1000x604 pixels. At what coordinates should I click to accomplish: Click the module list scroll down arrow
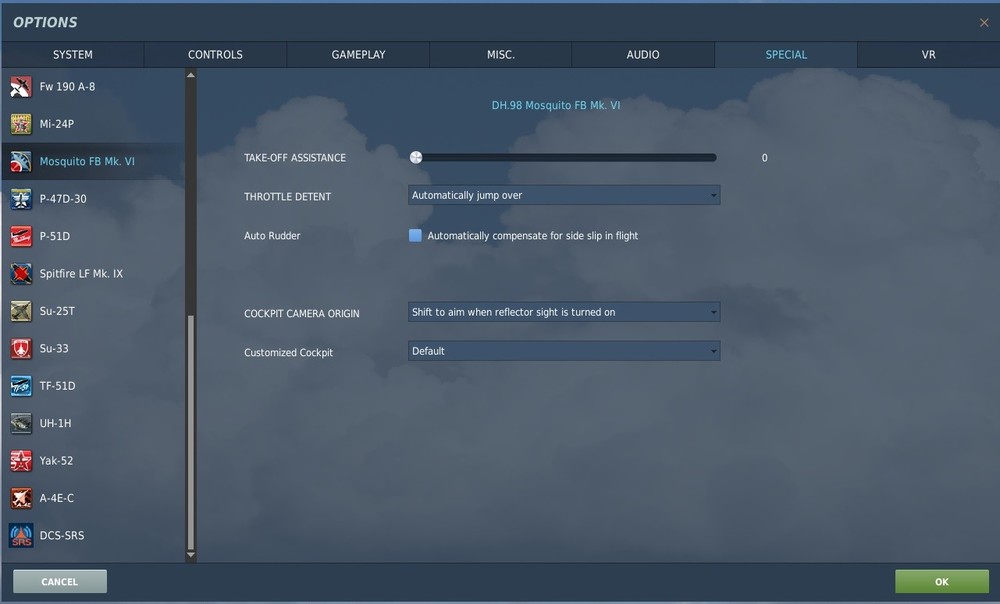(x=191, y=555)
